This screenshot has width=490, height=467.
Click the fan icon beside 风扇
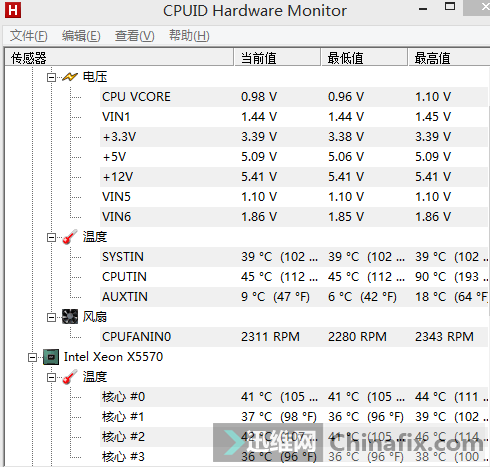tap(70, 317)
